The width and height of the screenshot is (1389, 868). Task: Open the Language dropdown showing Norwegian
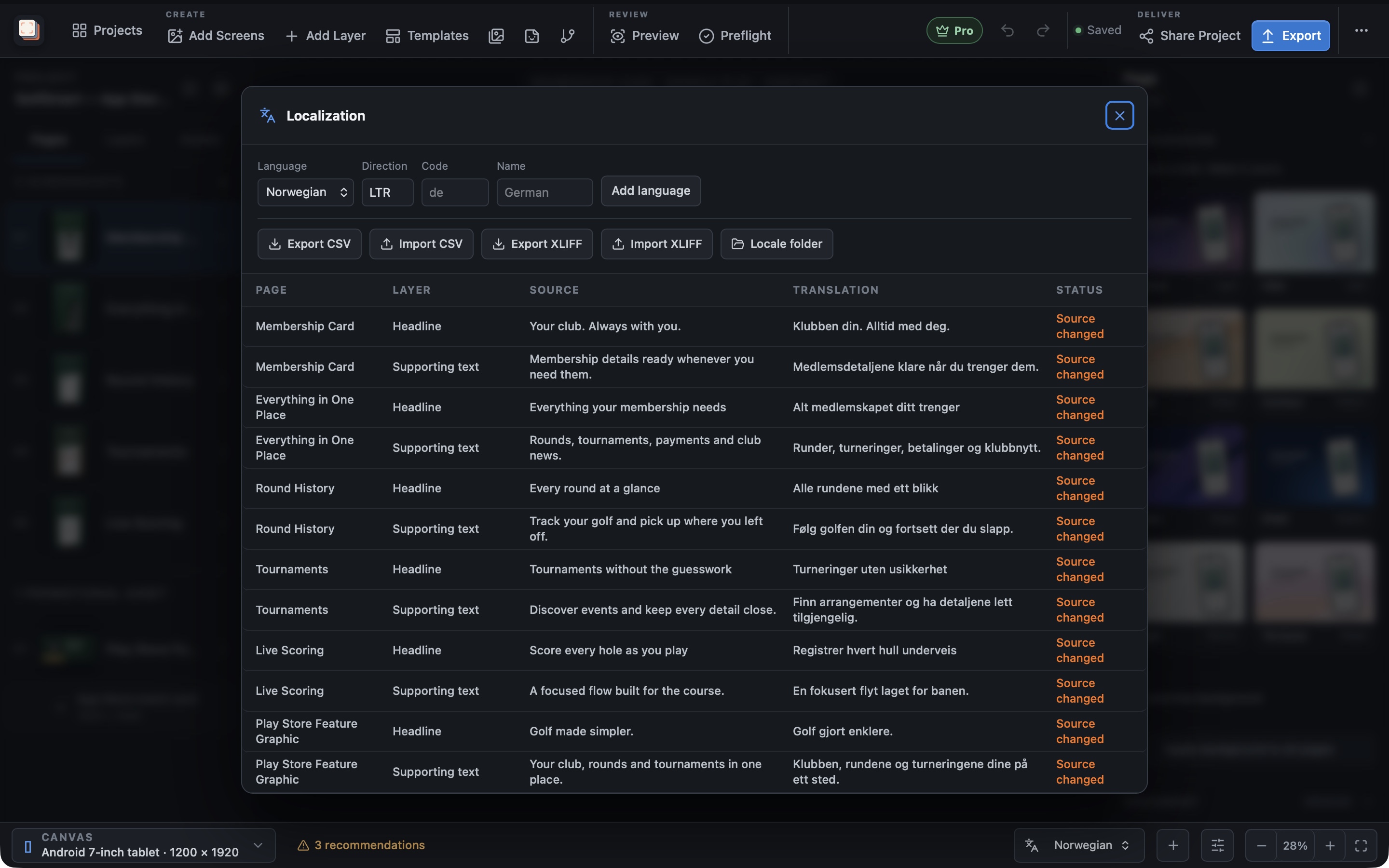(305, 192)
